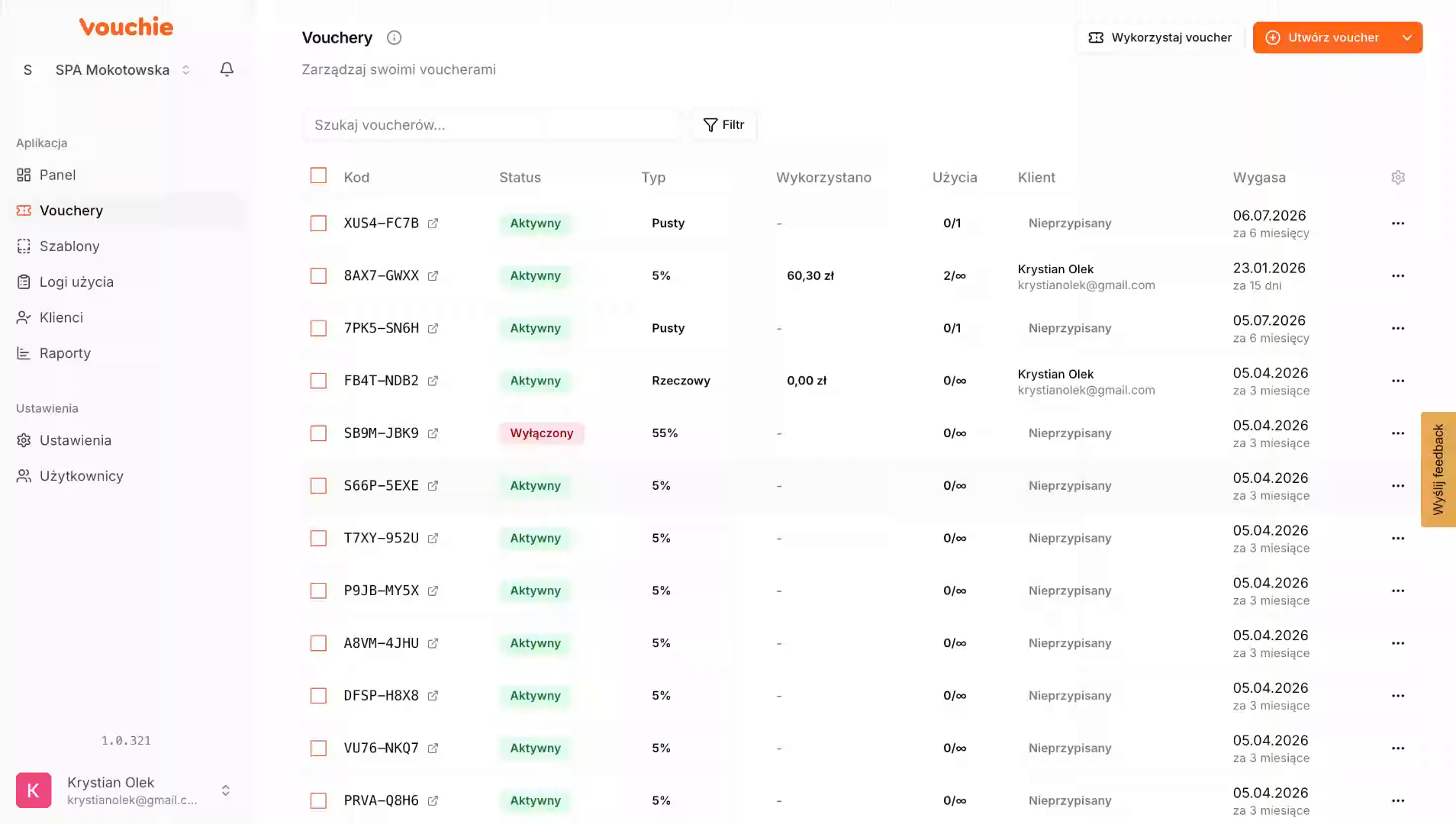
Task: Open the table column settings gear
Action: point(1397,177)
